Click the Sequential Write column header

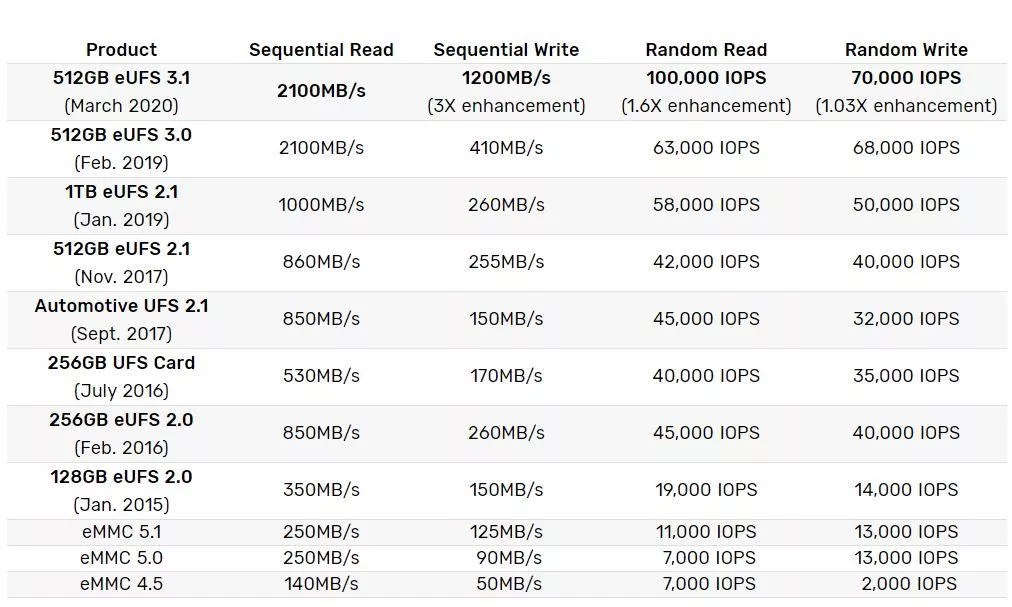click(x=506, y=49)
